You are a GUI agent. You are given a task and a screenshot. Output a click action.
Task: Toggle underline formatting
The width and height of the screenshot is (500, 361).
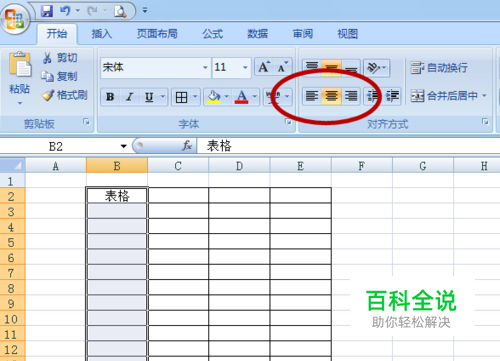coord(149,97)
